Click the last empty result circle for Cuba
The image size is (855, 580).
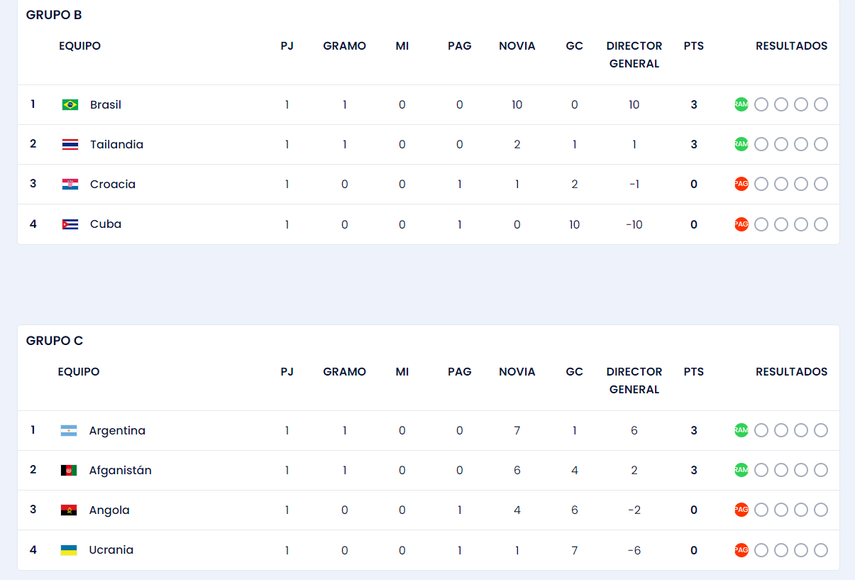(821, 225)
